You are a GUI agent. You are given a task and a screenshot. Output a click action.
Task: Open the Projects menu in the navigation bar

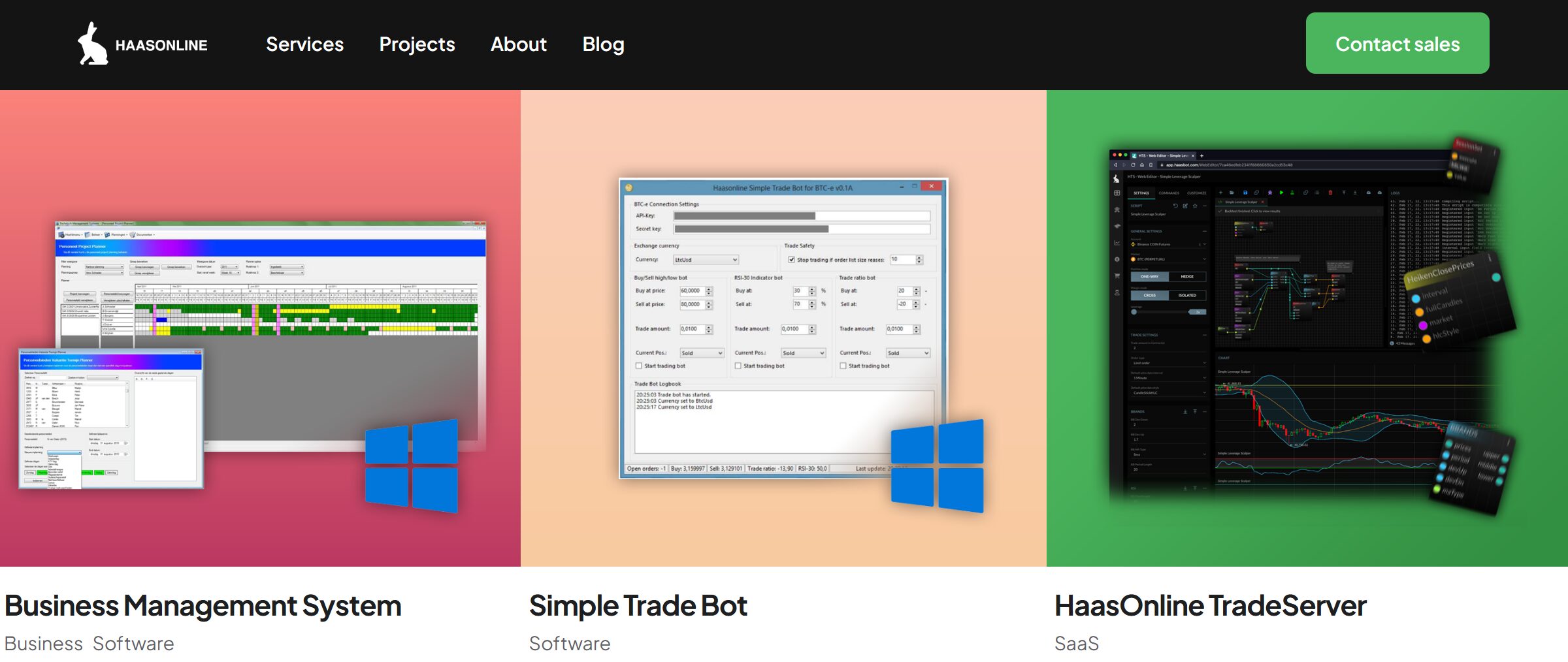(x=417, y=44)
